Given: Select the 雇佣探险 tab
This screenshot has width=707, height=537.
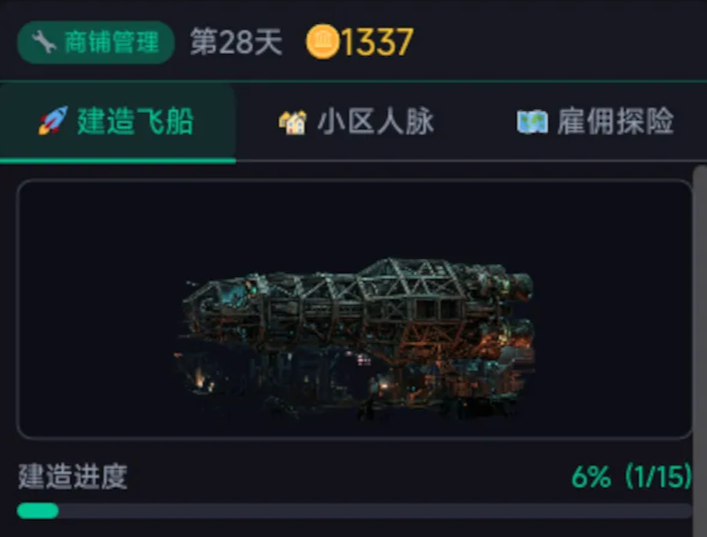Looking at the screenshot, I should click(x=615, y=122).
